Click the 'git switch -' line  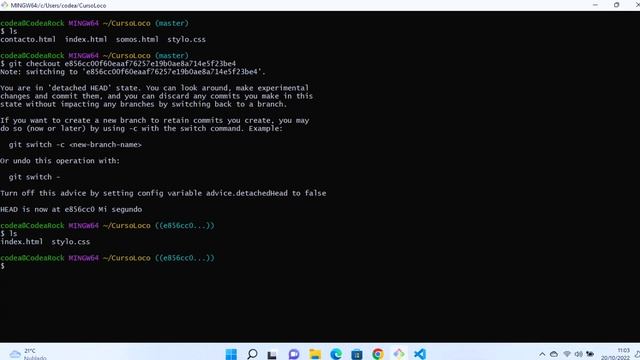(x=34, y=177)
